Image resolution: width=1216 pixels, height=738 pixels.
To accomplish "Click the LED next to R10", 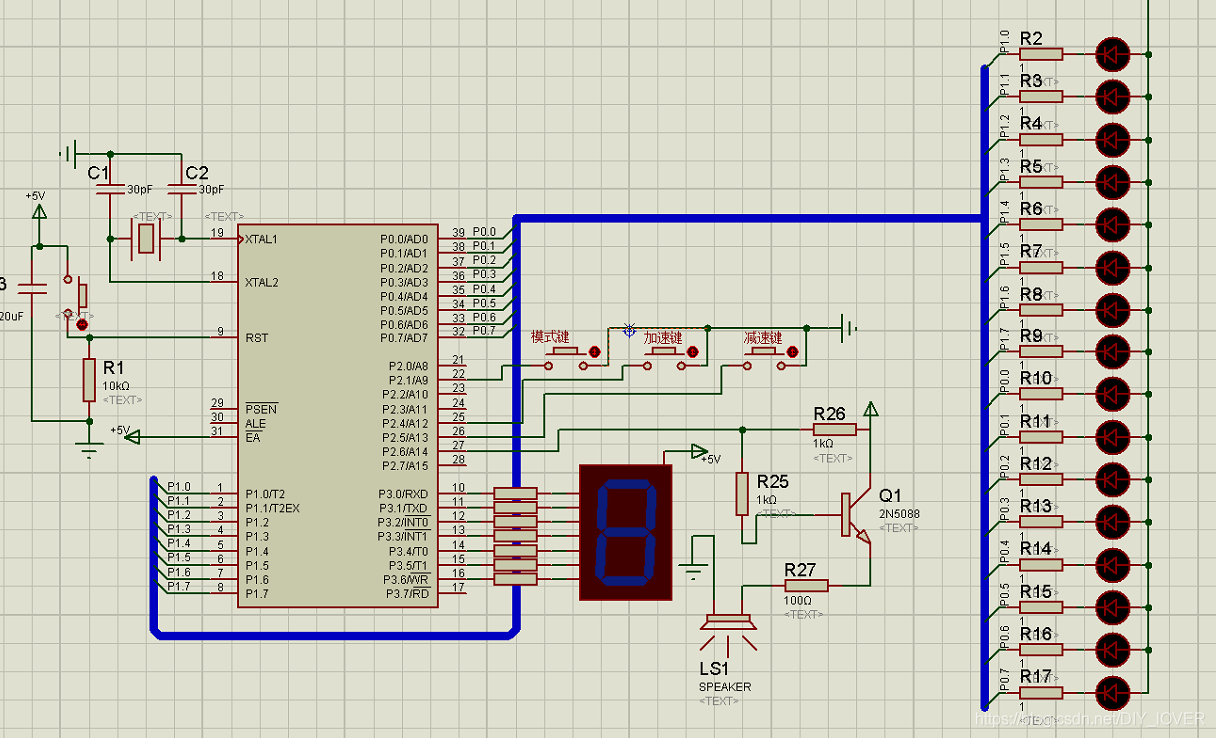I will coord(1113,394).
